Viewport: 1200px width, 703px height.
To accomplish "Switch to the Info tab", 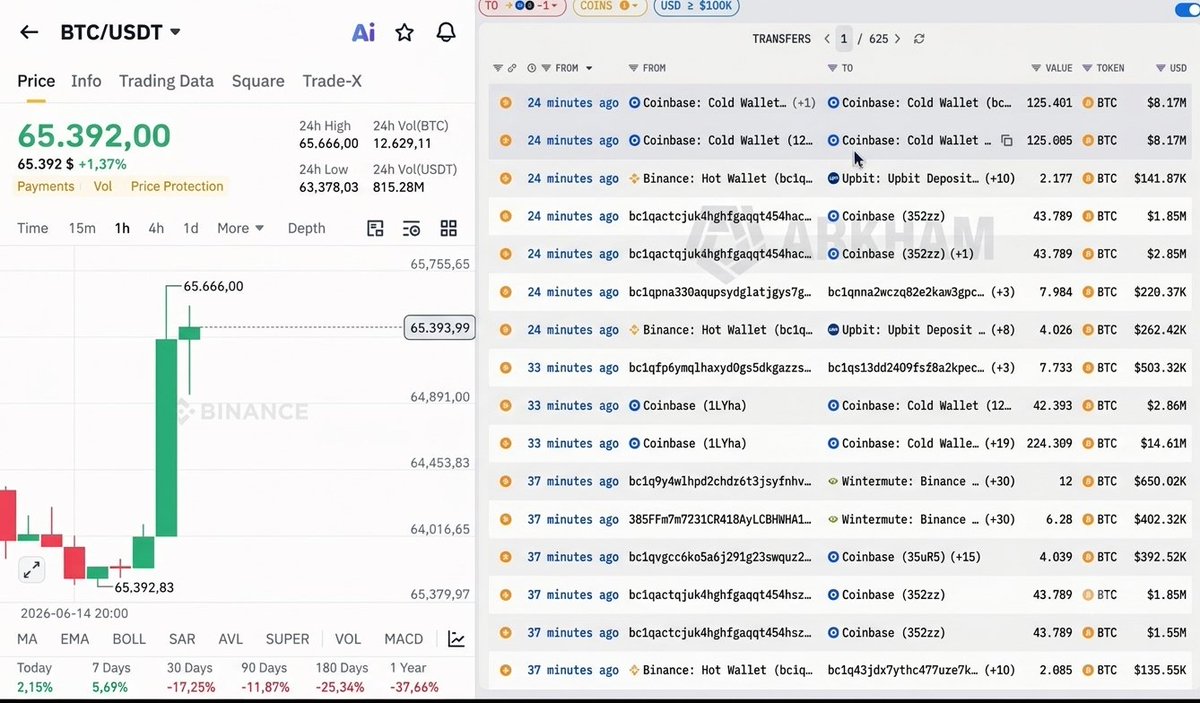I will click(86, 81).
